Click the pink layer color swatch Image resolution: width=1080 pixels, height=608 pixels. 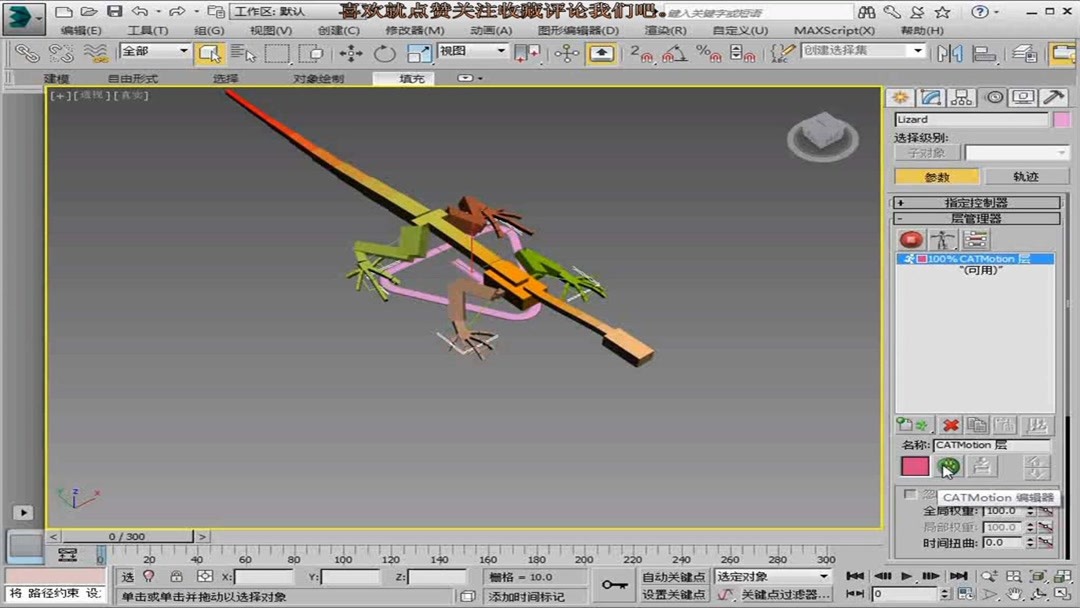click(914, 466)
